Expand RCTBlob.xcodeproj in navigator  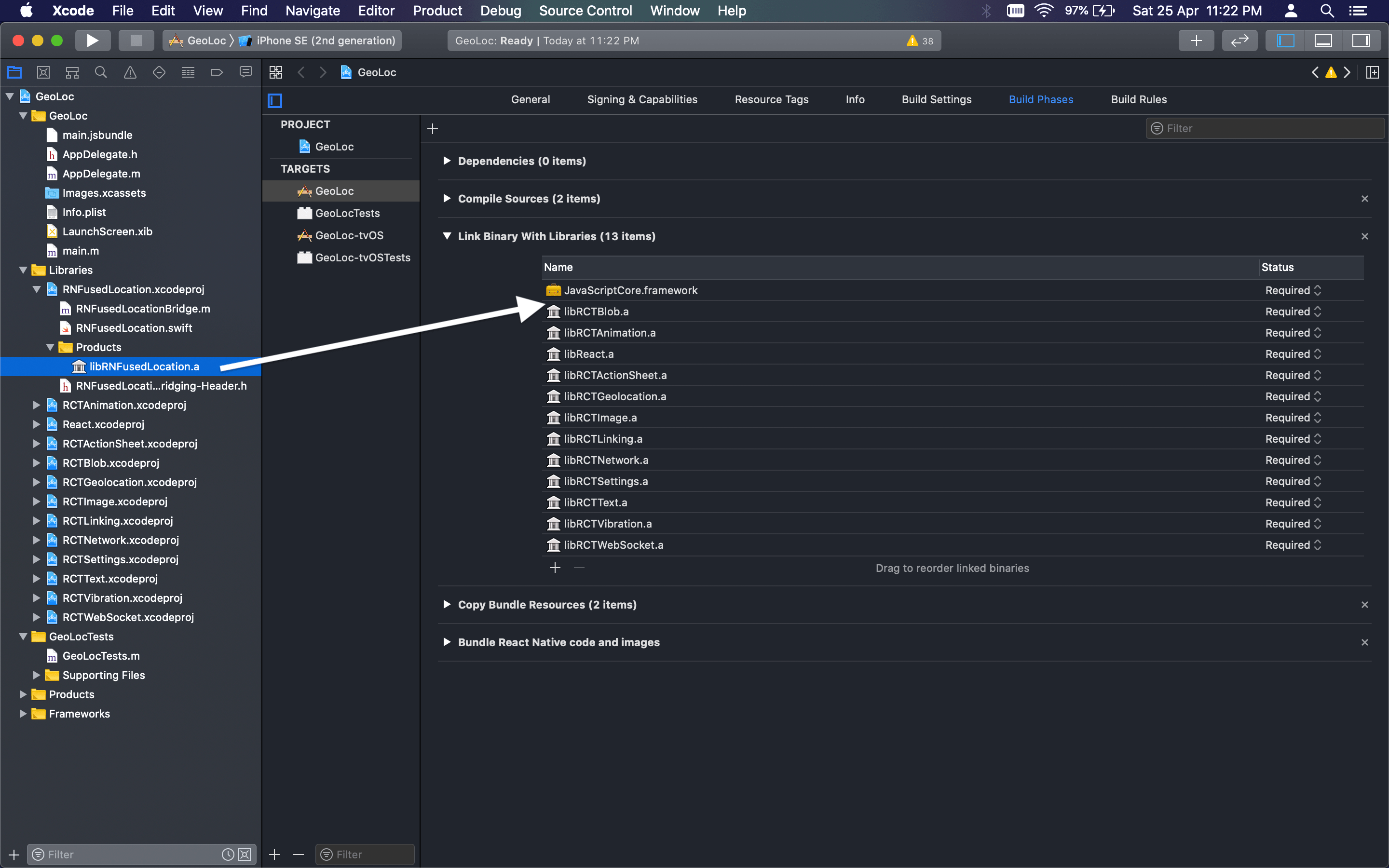click(36, 463)
